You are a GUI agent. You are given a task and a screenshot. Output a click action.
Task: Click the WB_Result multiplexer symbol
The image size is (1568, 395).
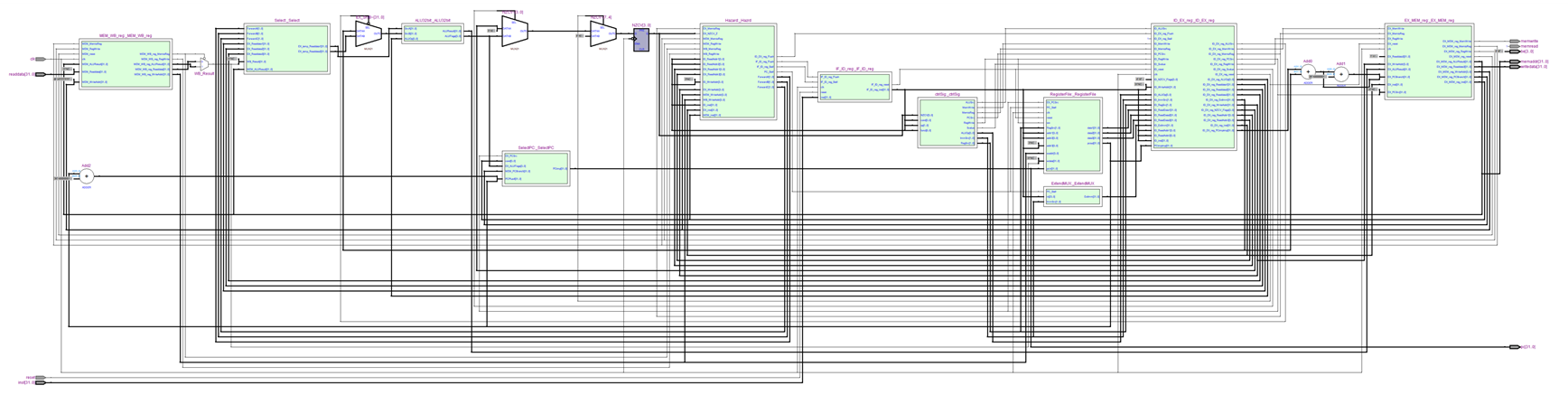pos(203,65)
